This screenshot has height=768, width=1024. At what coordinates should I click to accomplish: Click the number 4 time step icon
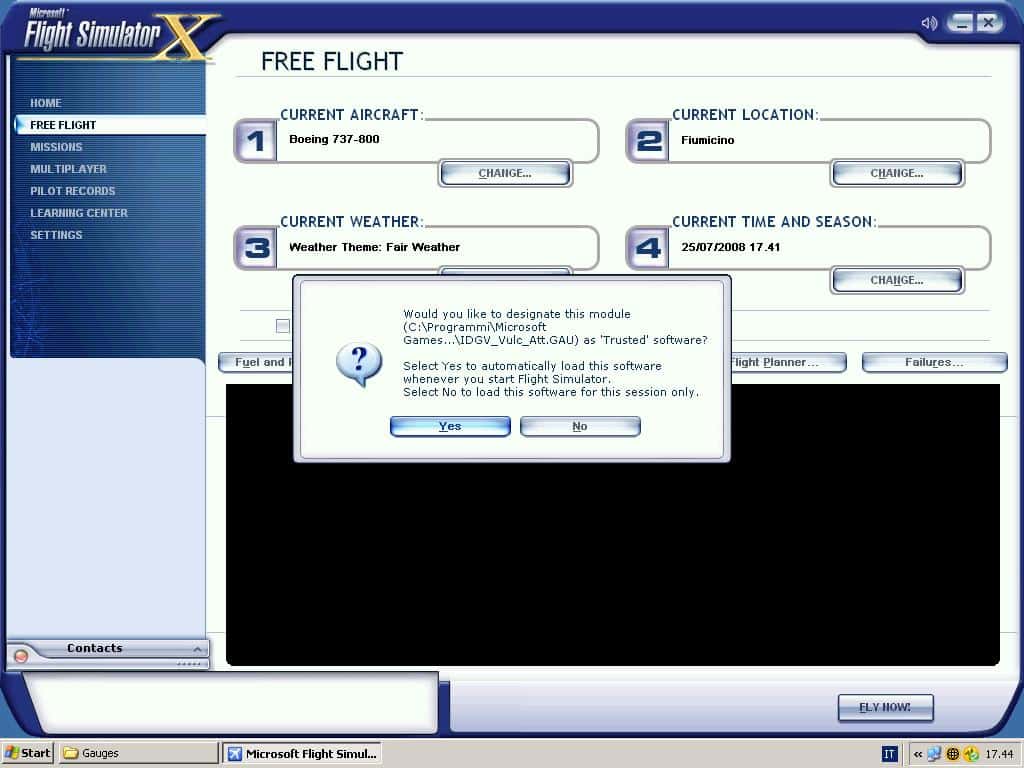(649, 248)
